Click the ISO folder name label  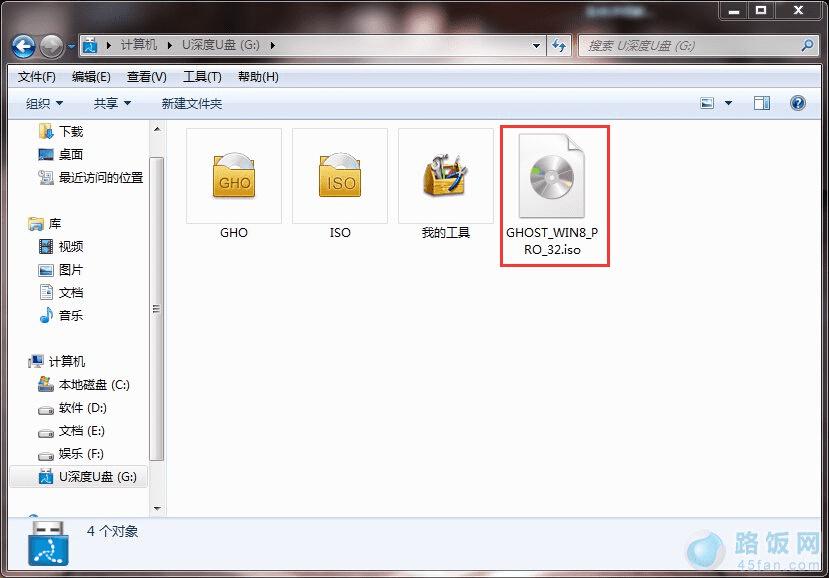pyautogui.click(x=340, y=233)
